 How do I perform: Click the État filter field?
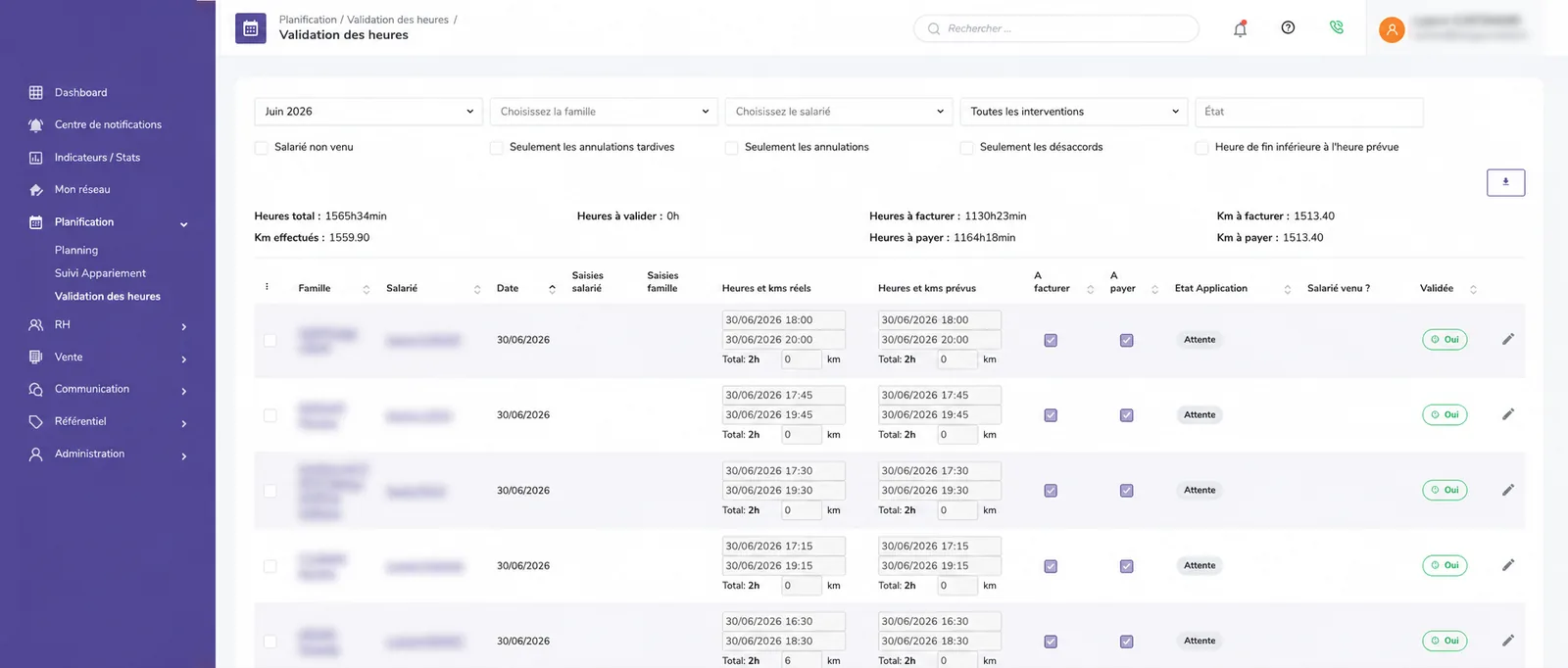click(1309, 112)
